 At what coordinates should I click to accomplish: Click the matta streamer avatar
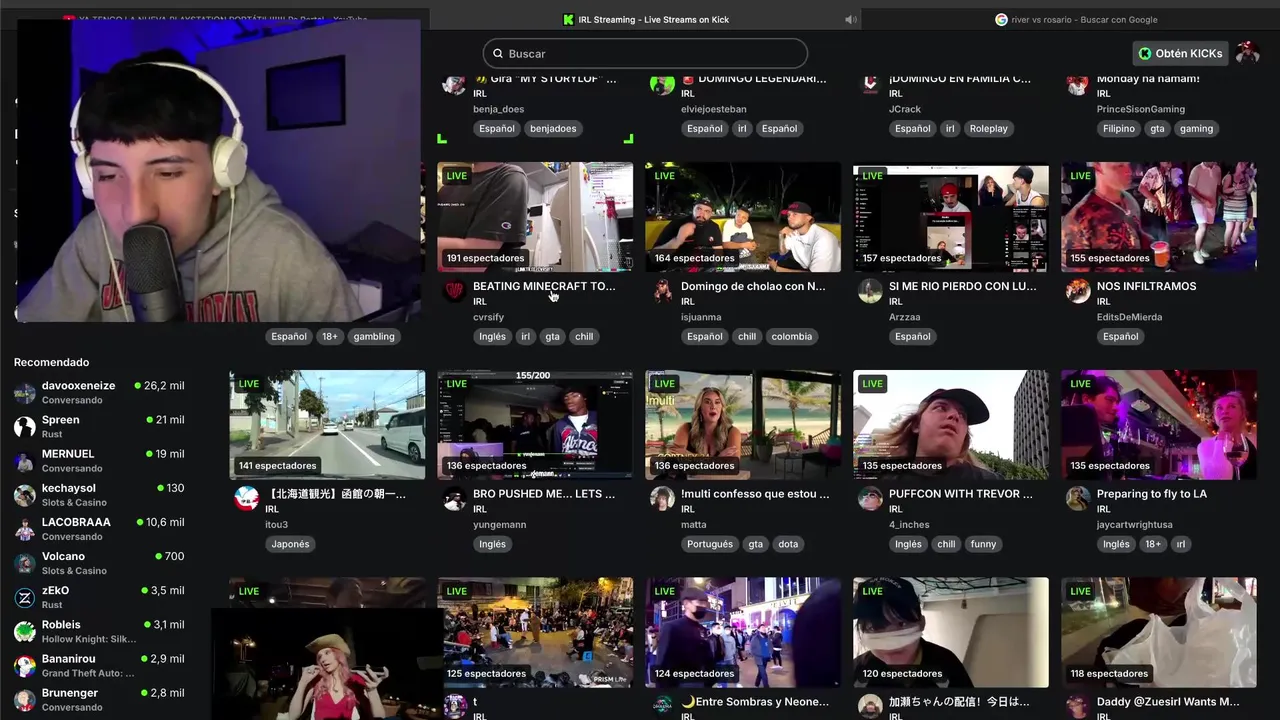662,498
